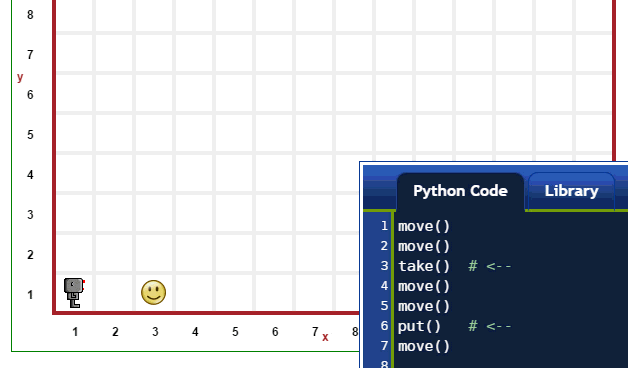Click the red y axis letter
Image resolution: width=628 pixels, height=368 pixels.
click(20, 77)
